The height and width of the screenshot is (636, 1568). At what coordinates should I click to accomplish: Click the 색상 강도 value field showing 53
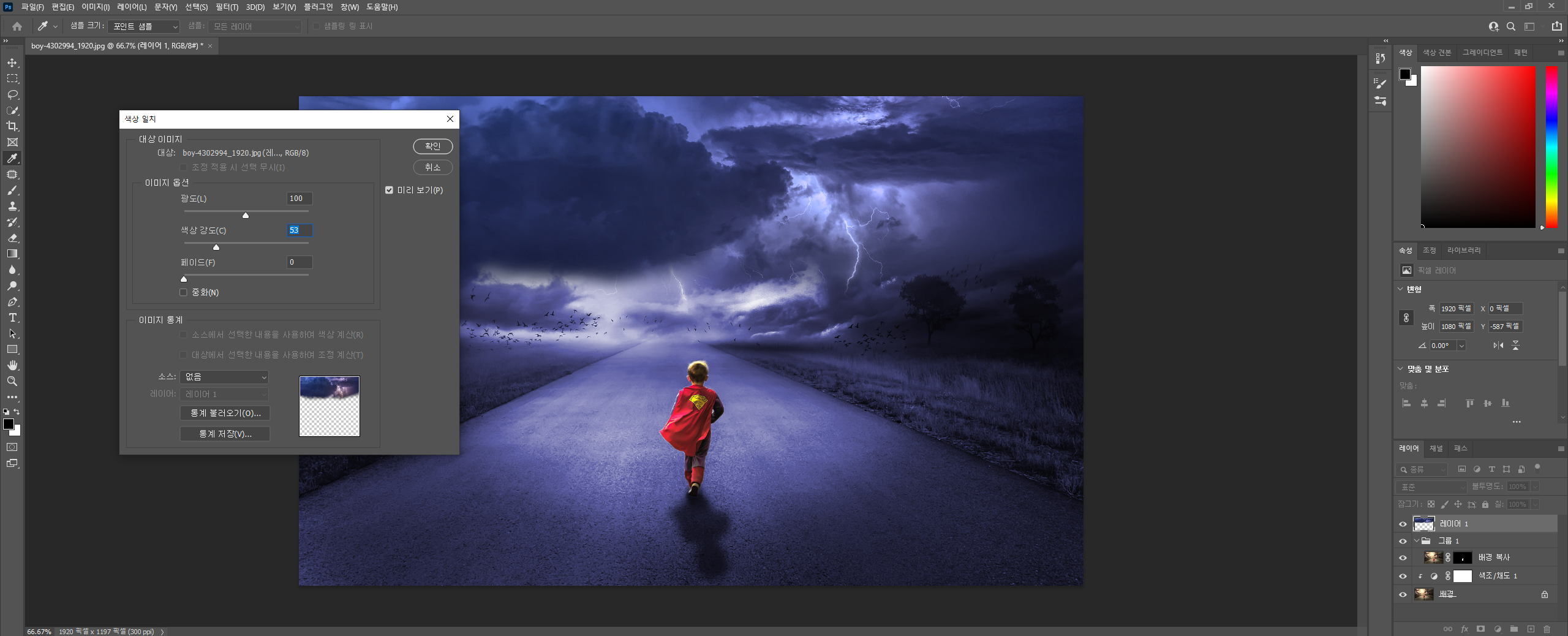pos(300,230)
